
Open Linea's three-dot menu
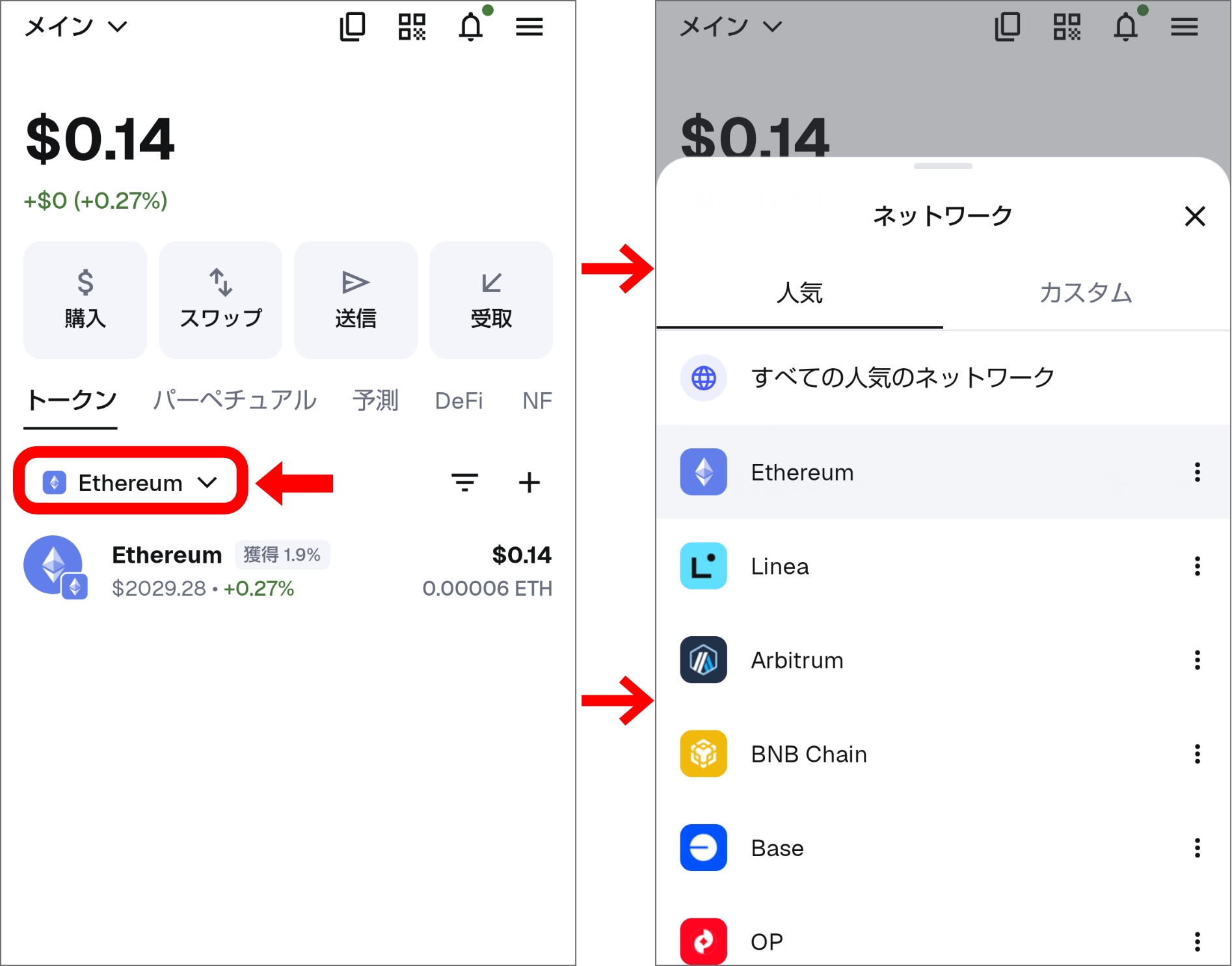point(1197,567)
